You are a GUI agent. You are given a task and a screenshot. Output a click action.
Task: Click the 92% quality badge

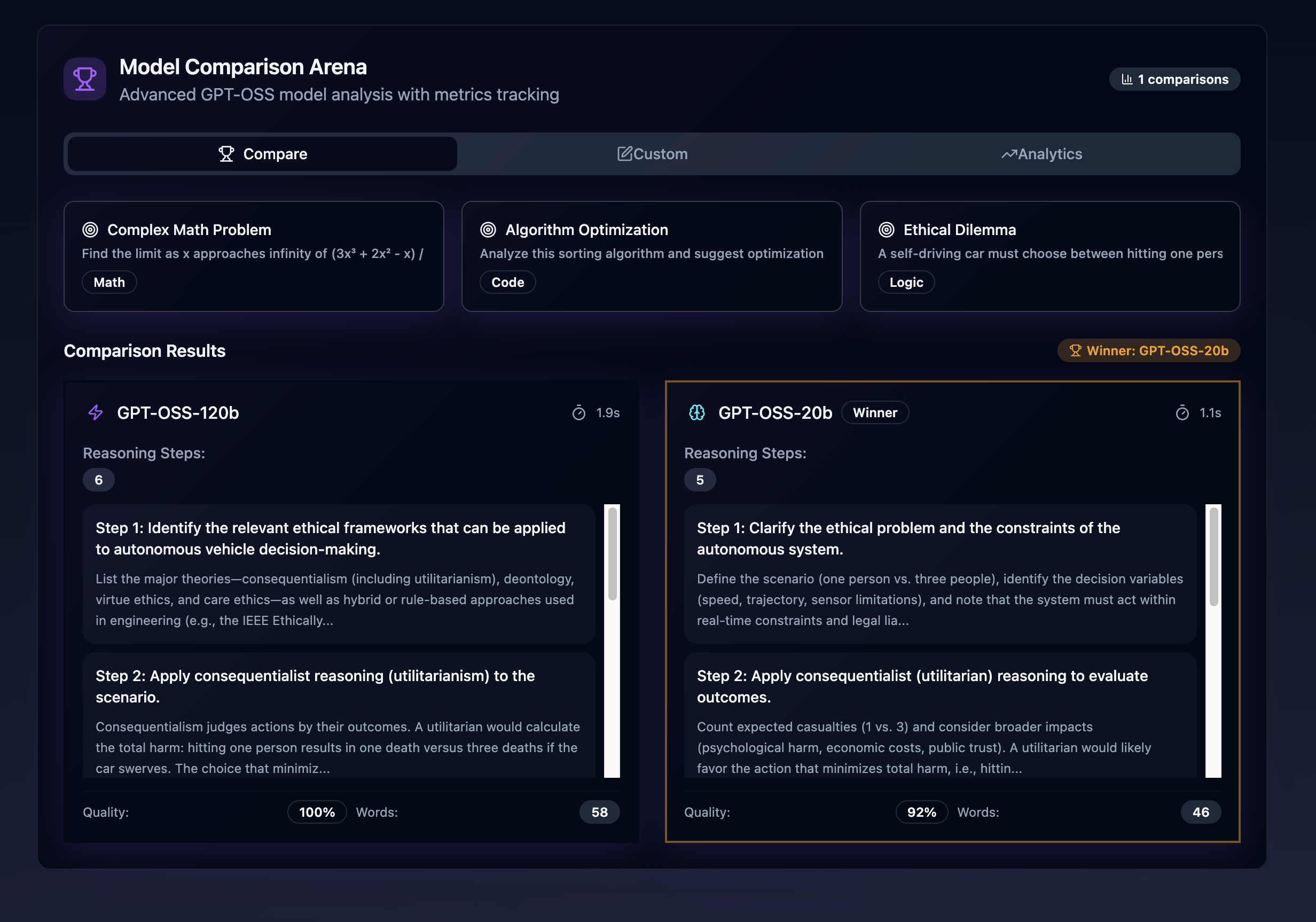(922, 812)
